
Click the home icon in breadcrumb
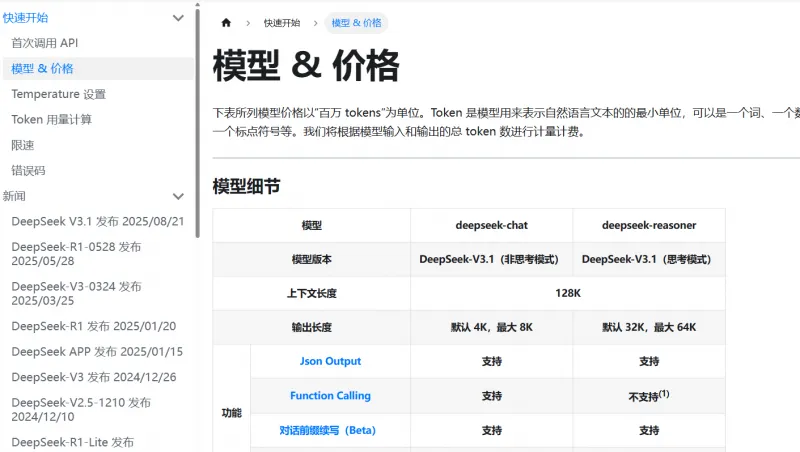[226, 23]
